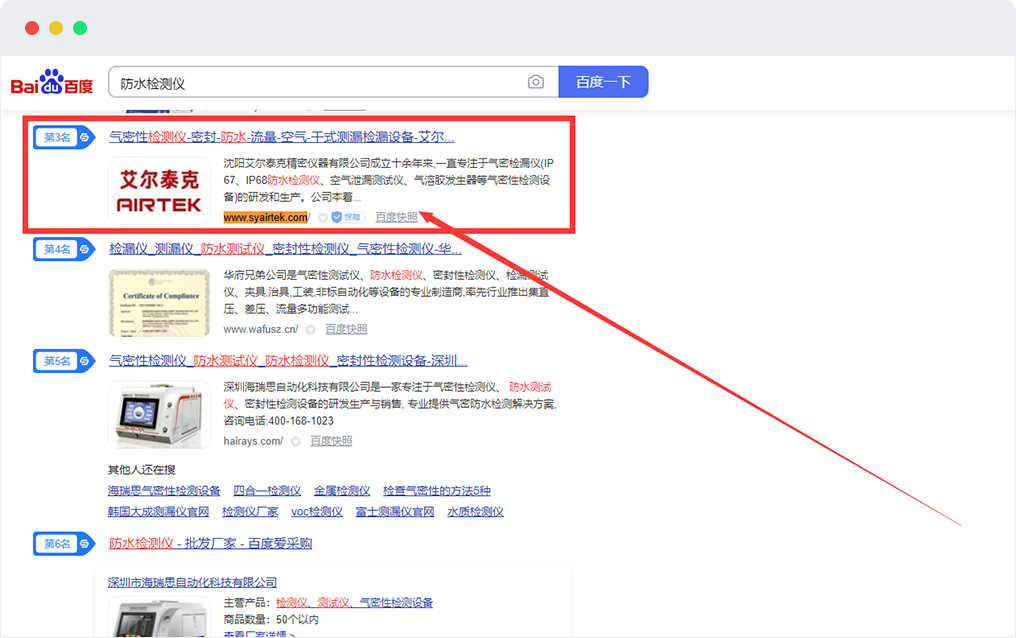Open the AIRTEK 艾尔泰克 logo thumbnail
The image size is (1016, 638).
159,190
